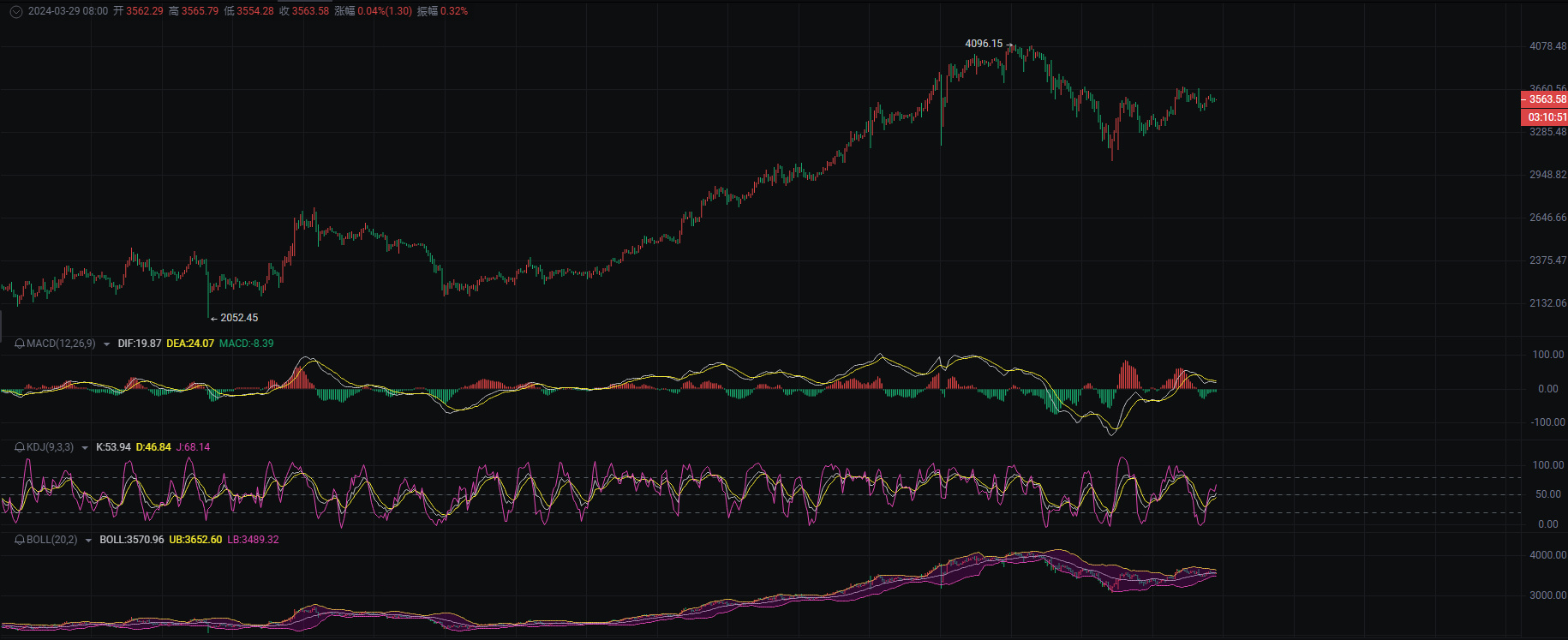Click the 4000.00 BOLL axis label
The height and width of the screenshot is (640, 1568).
[x=1548, y=555]
